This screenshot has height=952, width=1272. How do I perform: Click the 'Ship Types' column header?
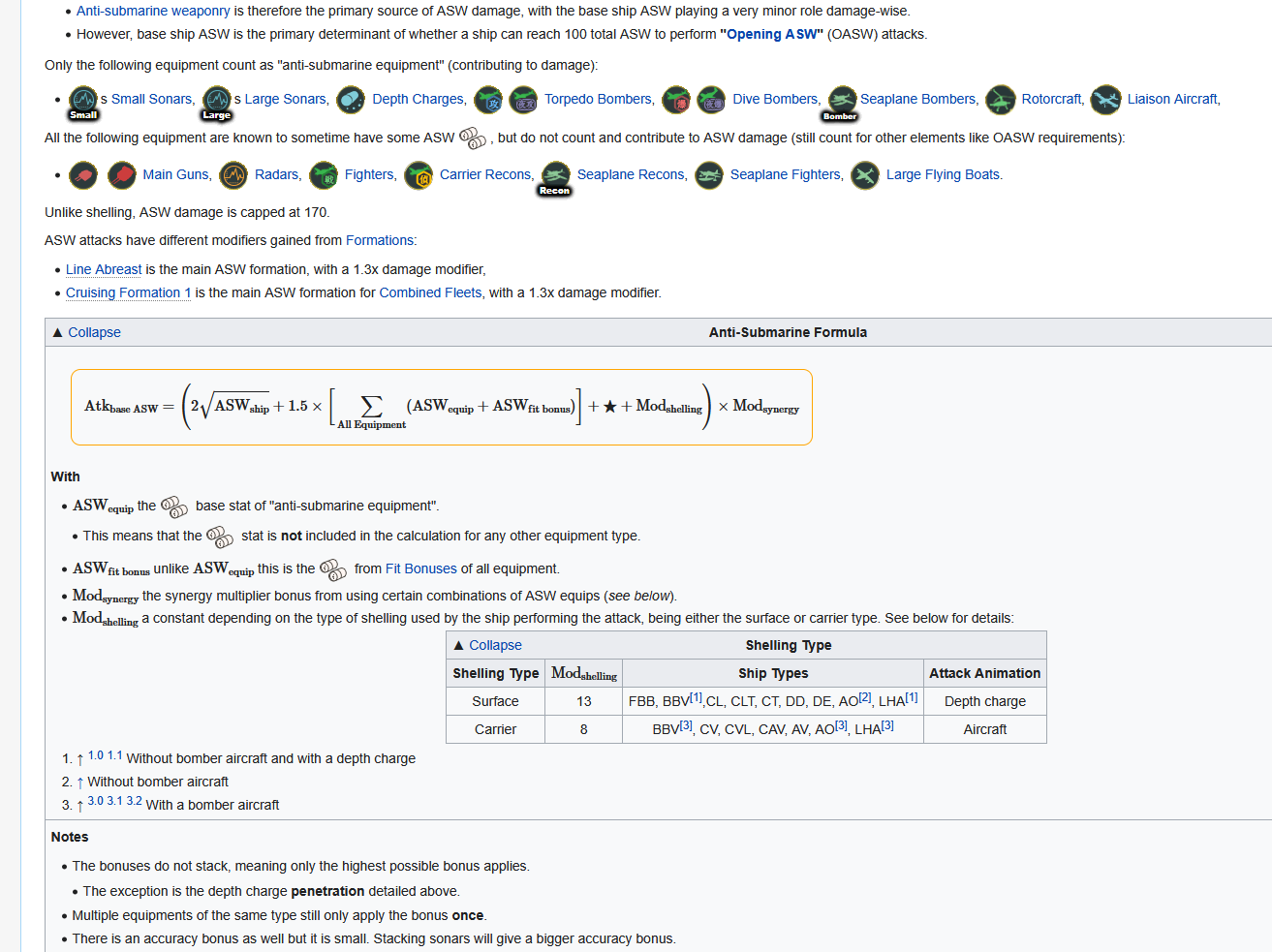(773, 673)
